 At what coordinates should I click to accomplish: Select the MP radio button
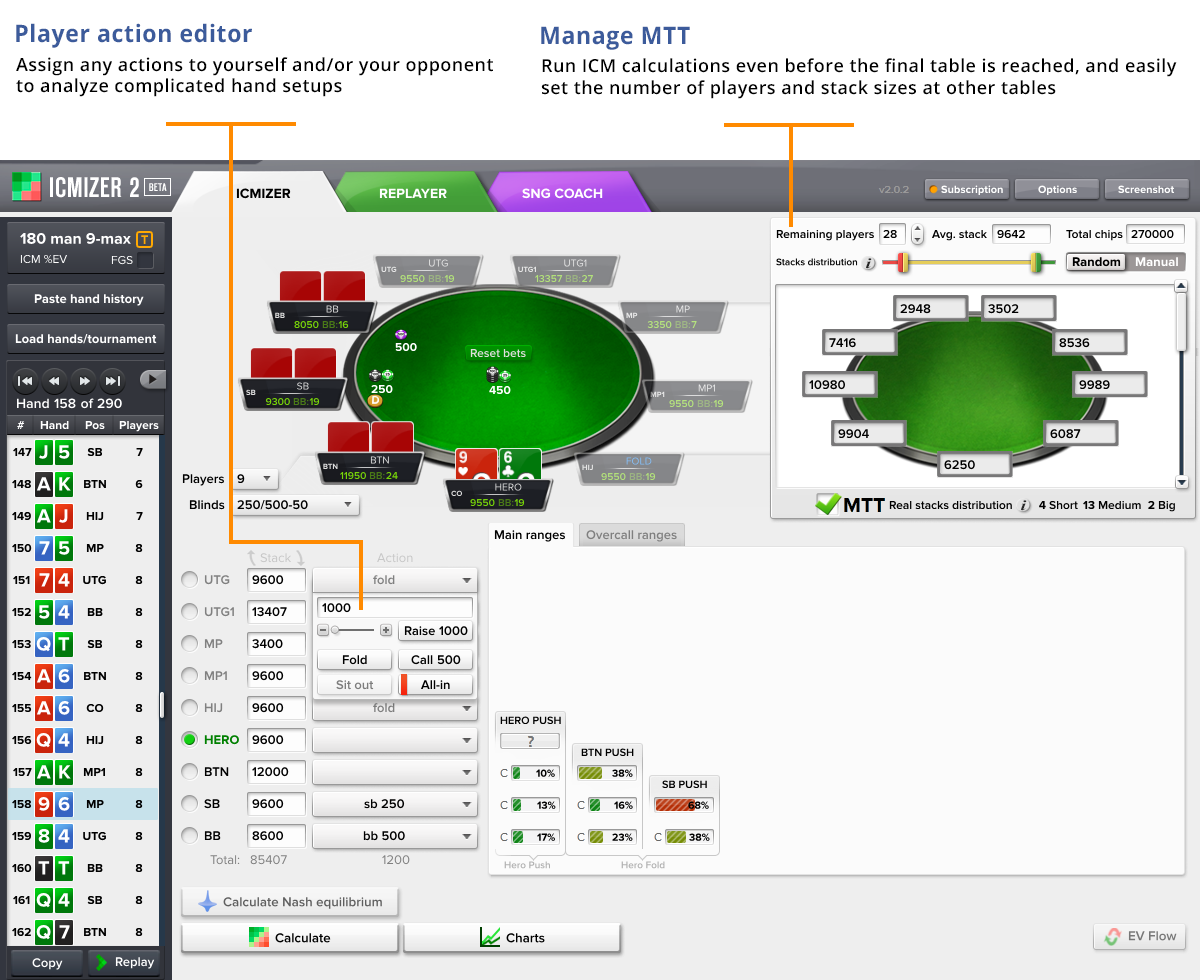189,643
